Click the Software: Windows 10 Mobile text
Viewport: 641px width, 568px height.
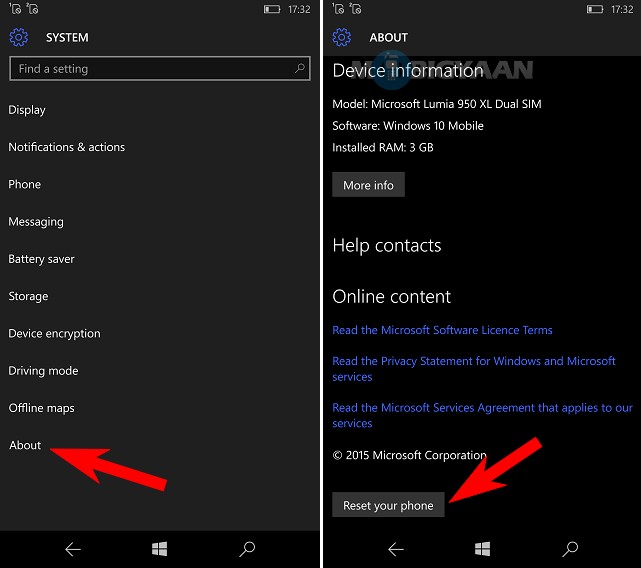[x=408, y=126]
